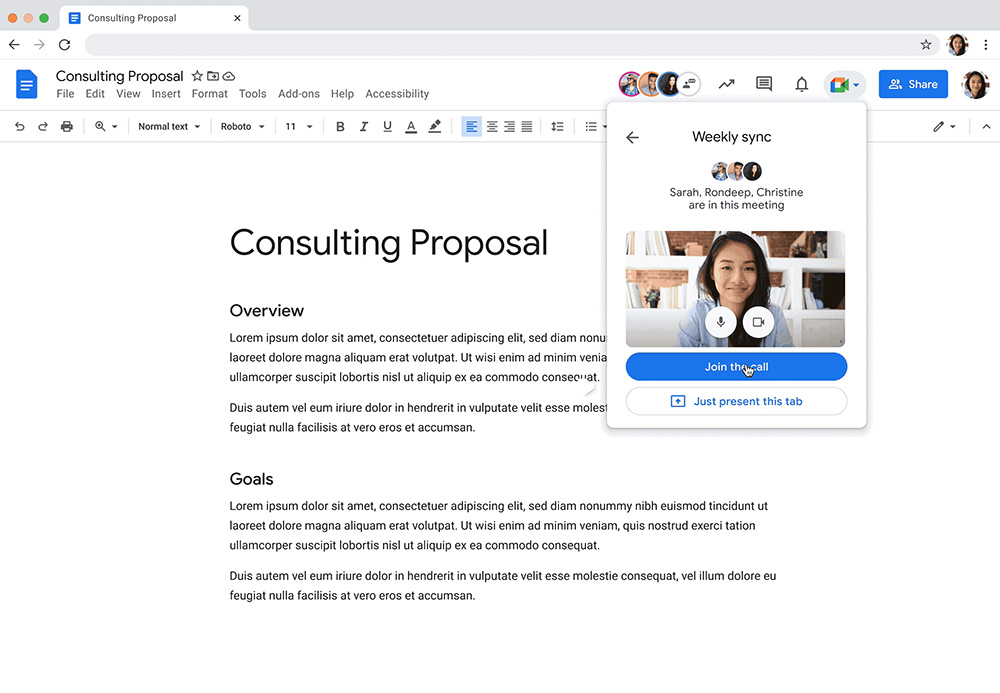
Task: Click the Overview heading
Action: tap(267, 310)
